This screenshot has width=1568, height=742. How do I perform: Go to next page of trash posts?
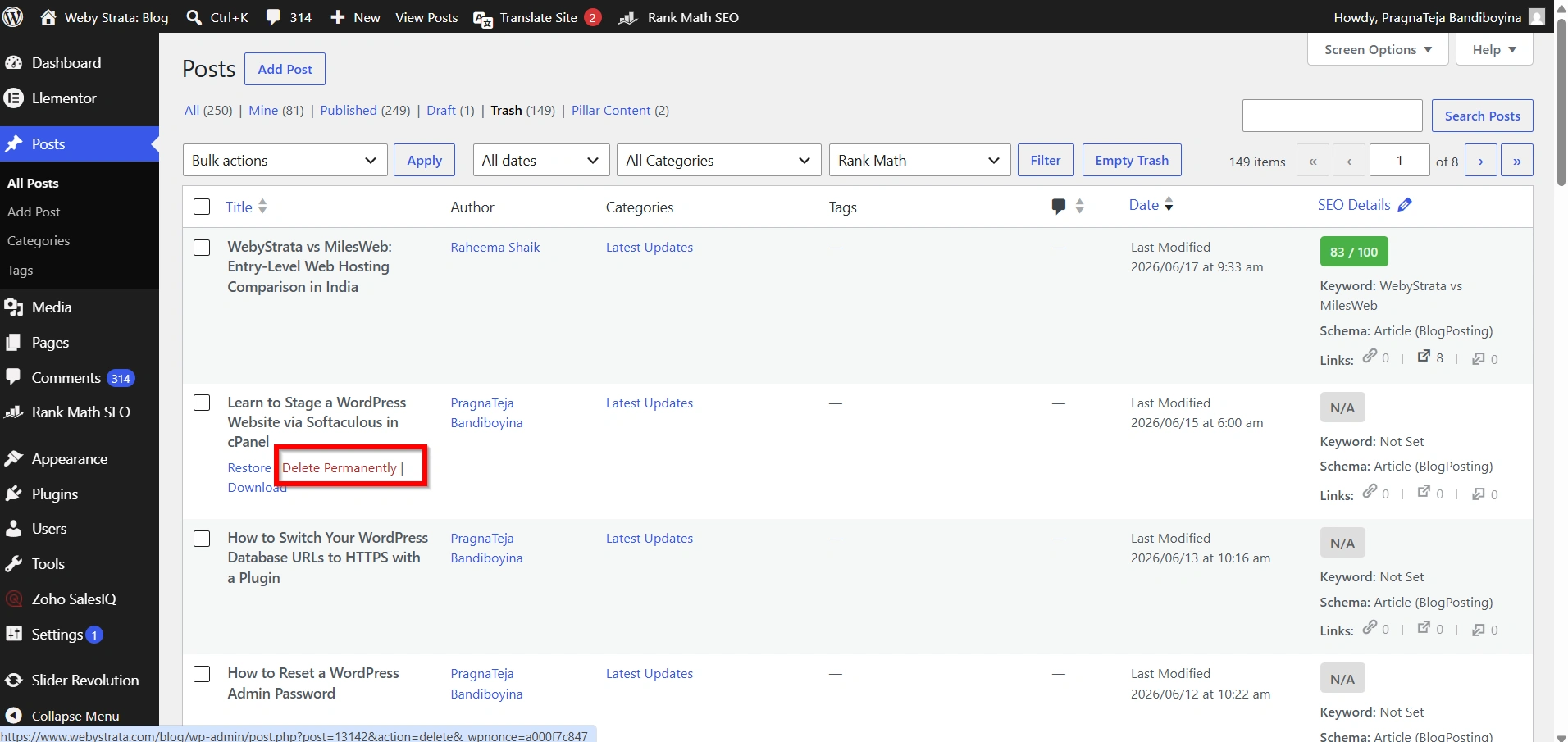pyautogui.click(x=1481, y=161)
